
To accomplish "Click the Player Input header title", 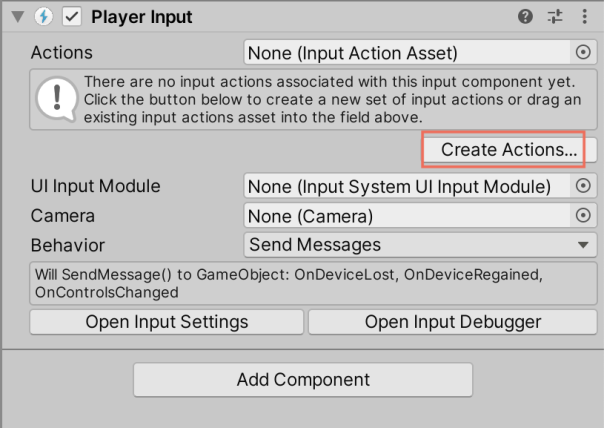I will tap(142, 17).
